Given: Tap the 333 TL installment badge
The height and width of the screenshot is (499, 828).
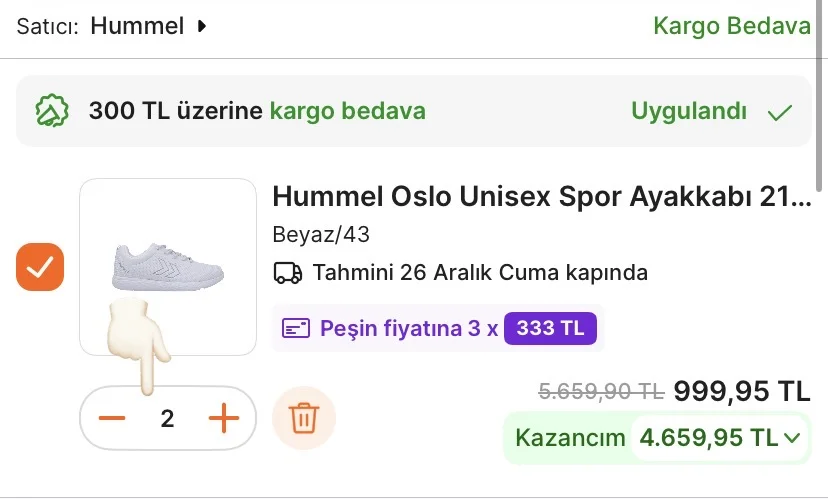Looking at the screenshot, I should pyautogui.click(x=550, y=328).
